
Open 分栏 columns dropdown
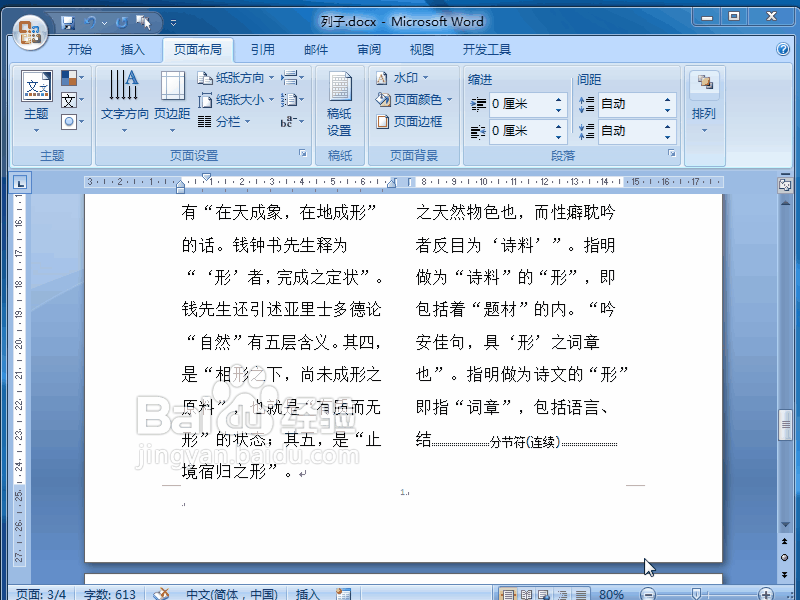pos(224,122)
